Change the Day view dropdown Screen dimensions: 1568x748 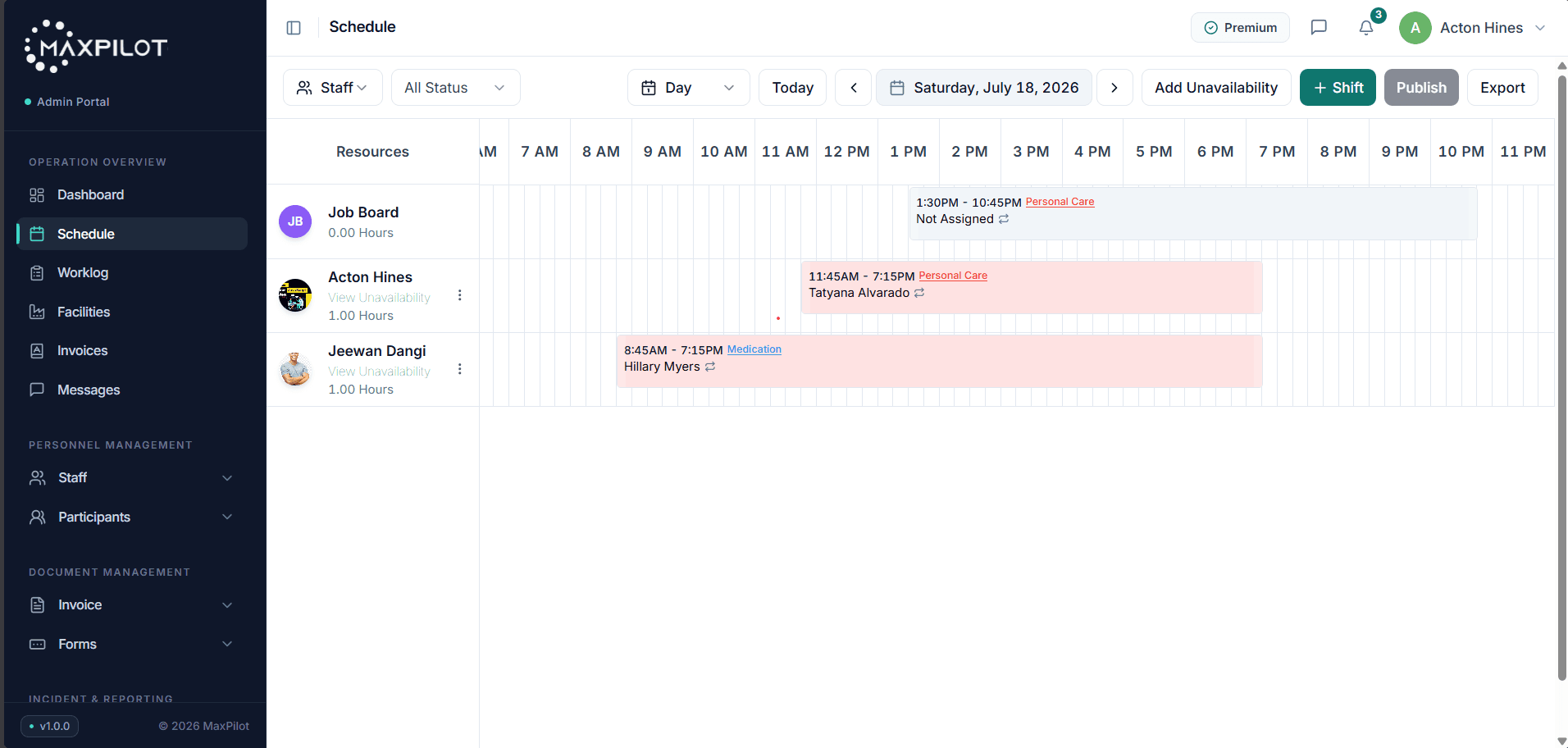(x=689, y=88)
